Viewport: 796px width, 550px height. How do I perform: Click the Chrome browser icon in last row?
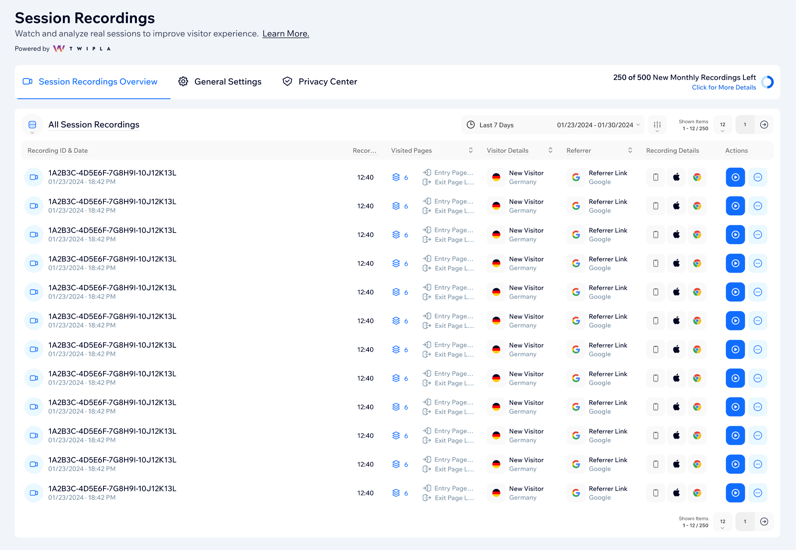(x=697, y=493)
